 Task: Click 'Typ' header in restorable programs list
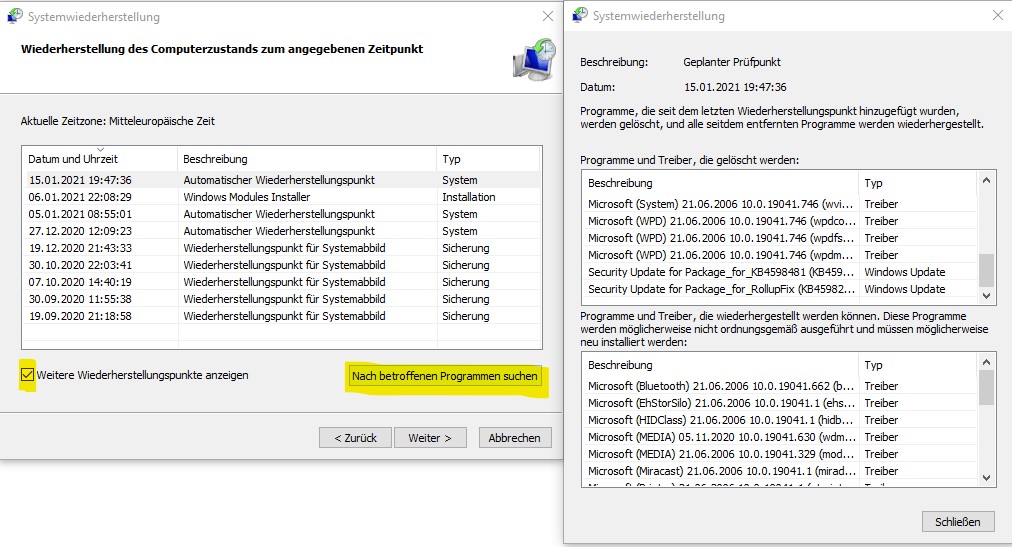tap(917, 364)
